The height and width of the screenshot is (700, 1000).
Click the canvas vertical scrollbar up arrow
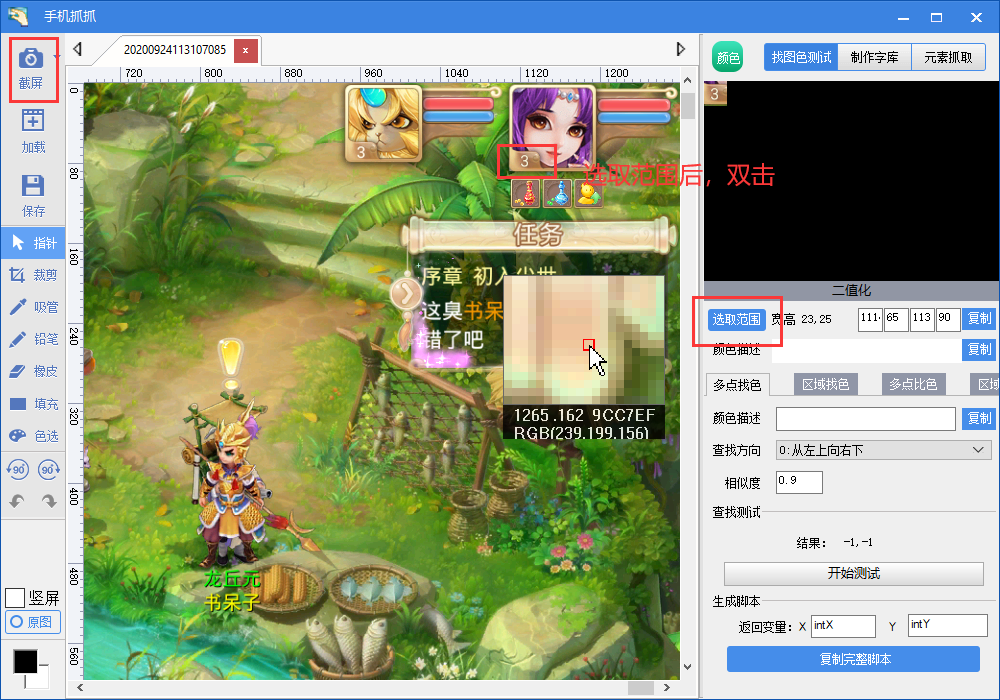688,80
